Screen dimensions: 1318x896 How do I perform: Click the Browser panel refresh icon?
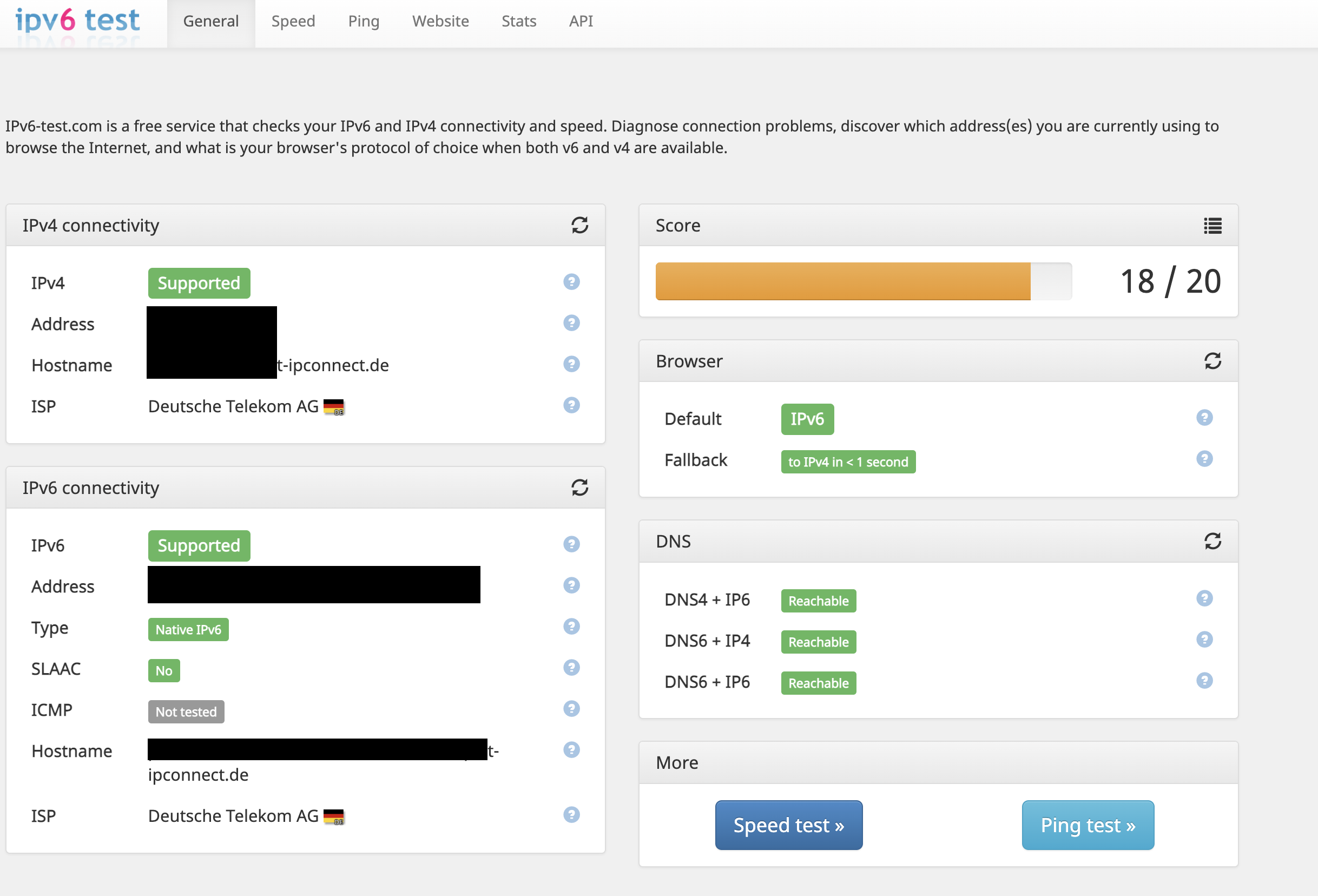point(1212,361)
